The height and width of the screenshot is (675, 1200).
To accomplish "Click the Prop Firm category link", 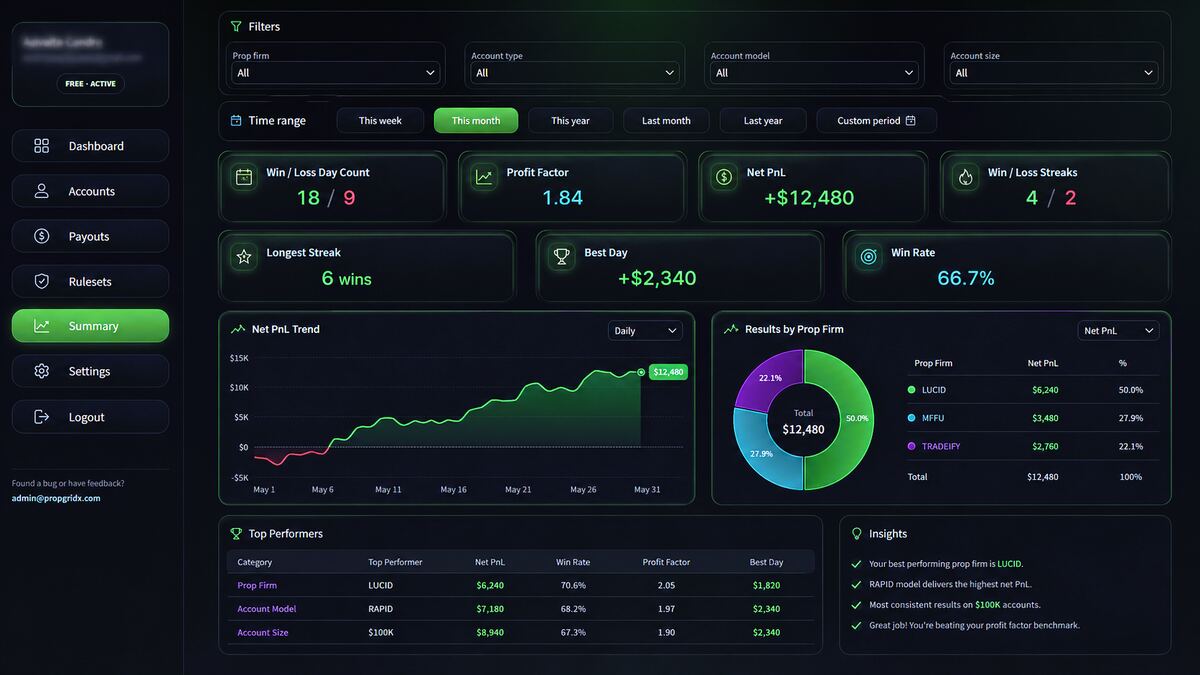I will click(257, 585).
